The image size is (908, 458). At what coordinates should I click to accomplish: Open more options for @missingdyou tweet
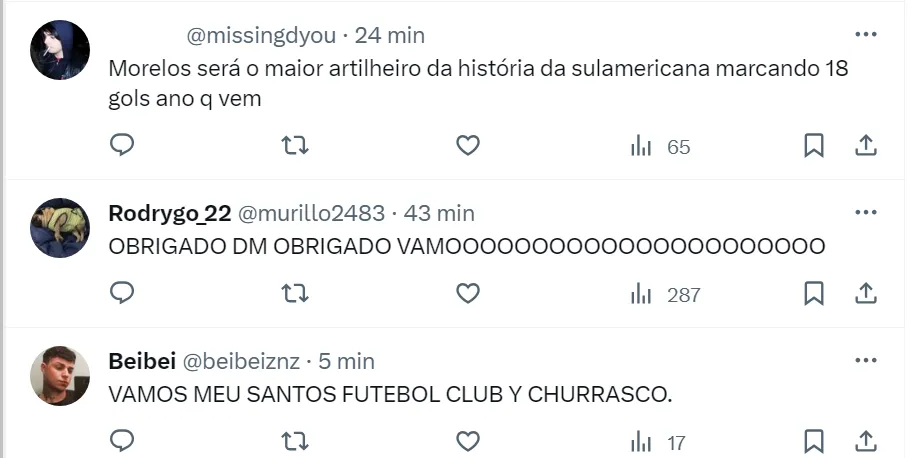point(866,34)
